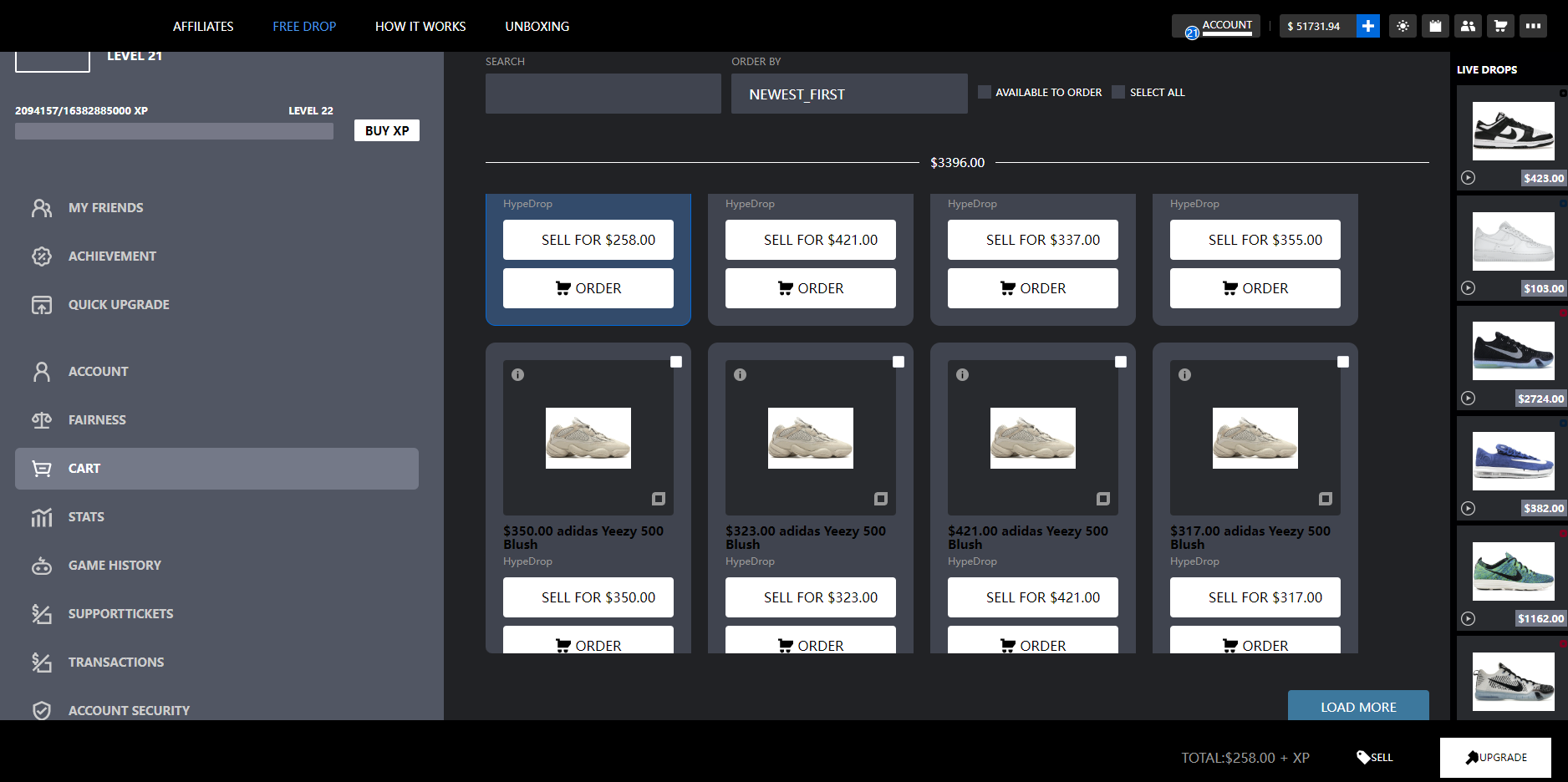1568x782 pixels.
Task: Click the XP progress bar toward Level 22
Action: (x=174, y=131)
